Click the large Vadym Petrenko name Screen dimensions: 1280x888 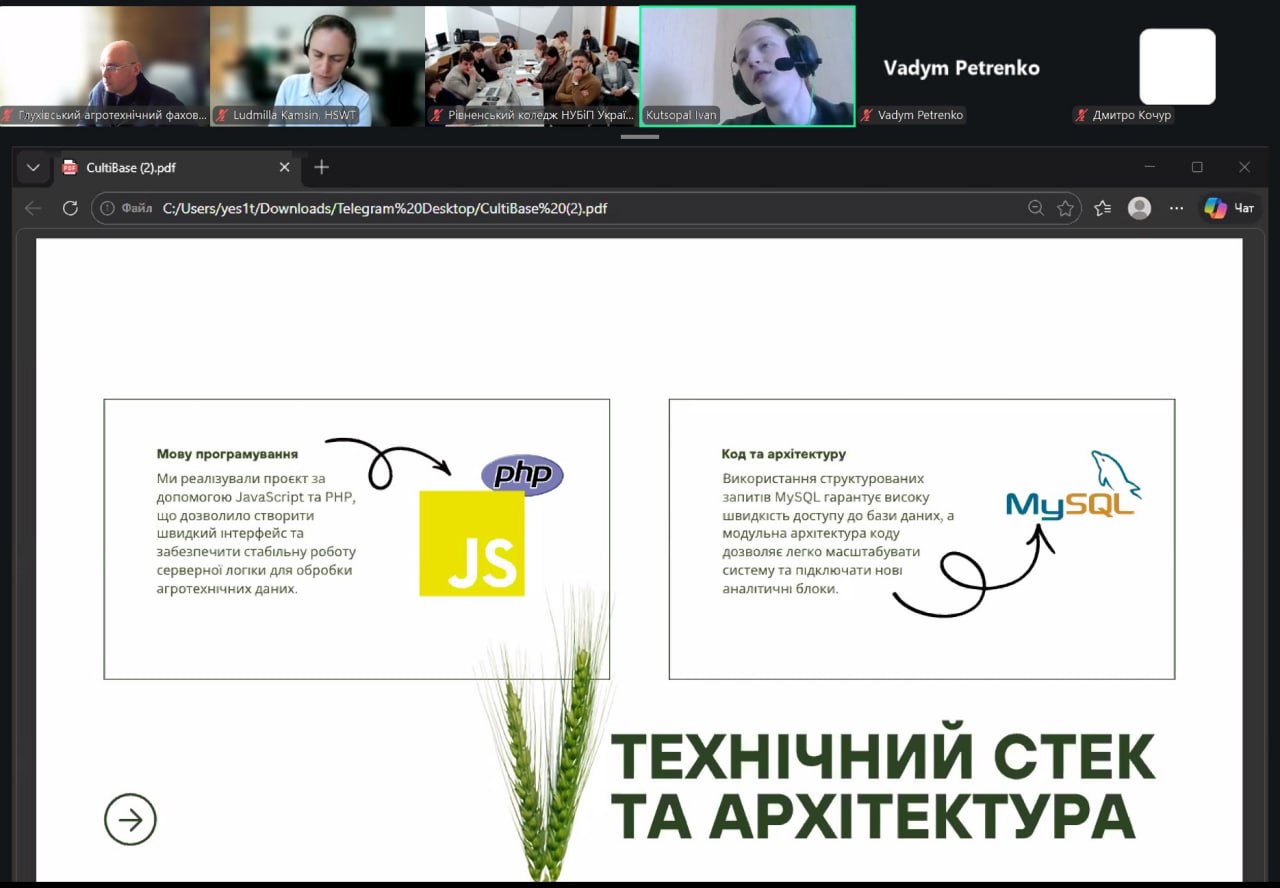[962, 68]
